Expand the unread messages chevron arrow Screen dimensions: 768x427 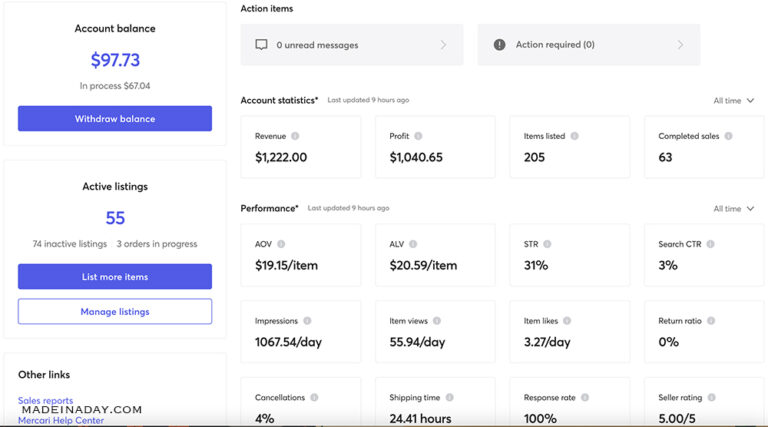point(443,45)
